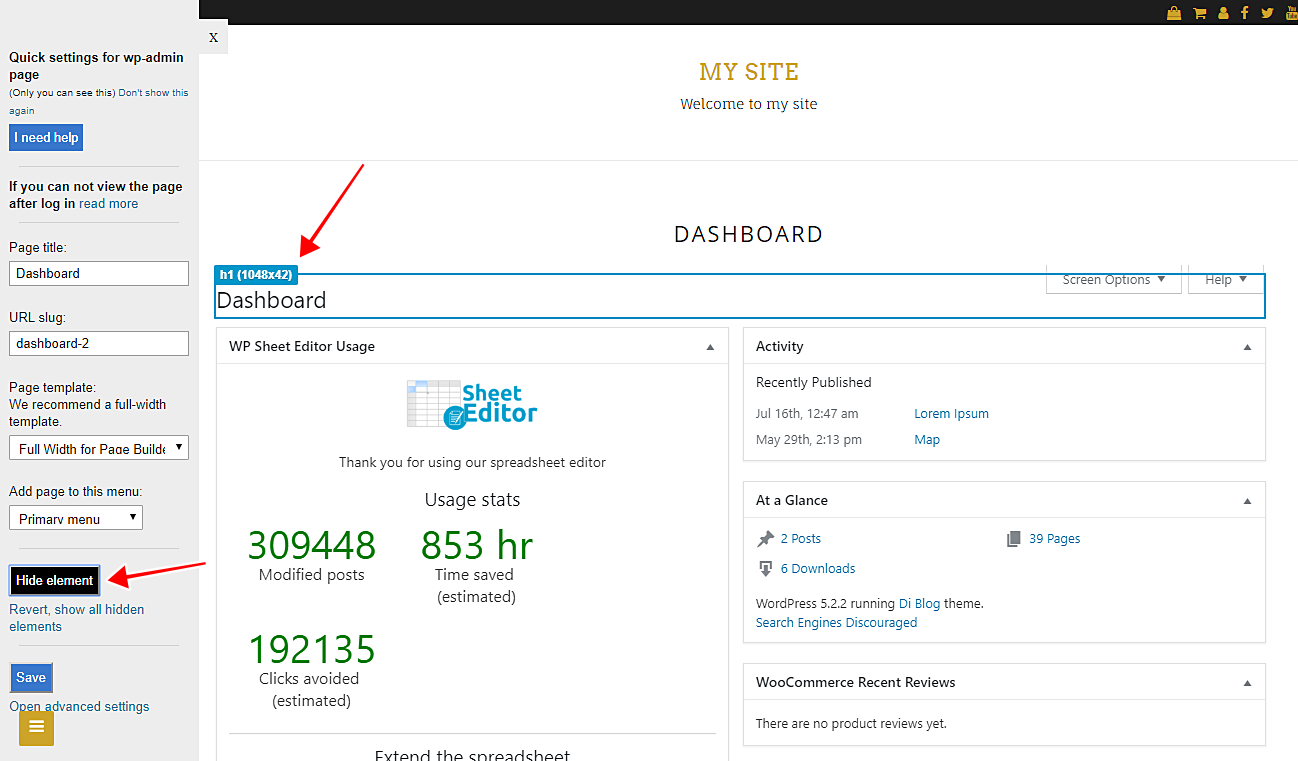
Task: Click the h1 (1048x42) element tag
Action: (256, 274)
